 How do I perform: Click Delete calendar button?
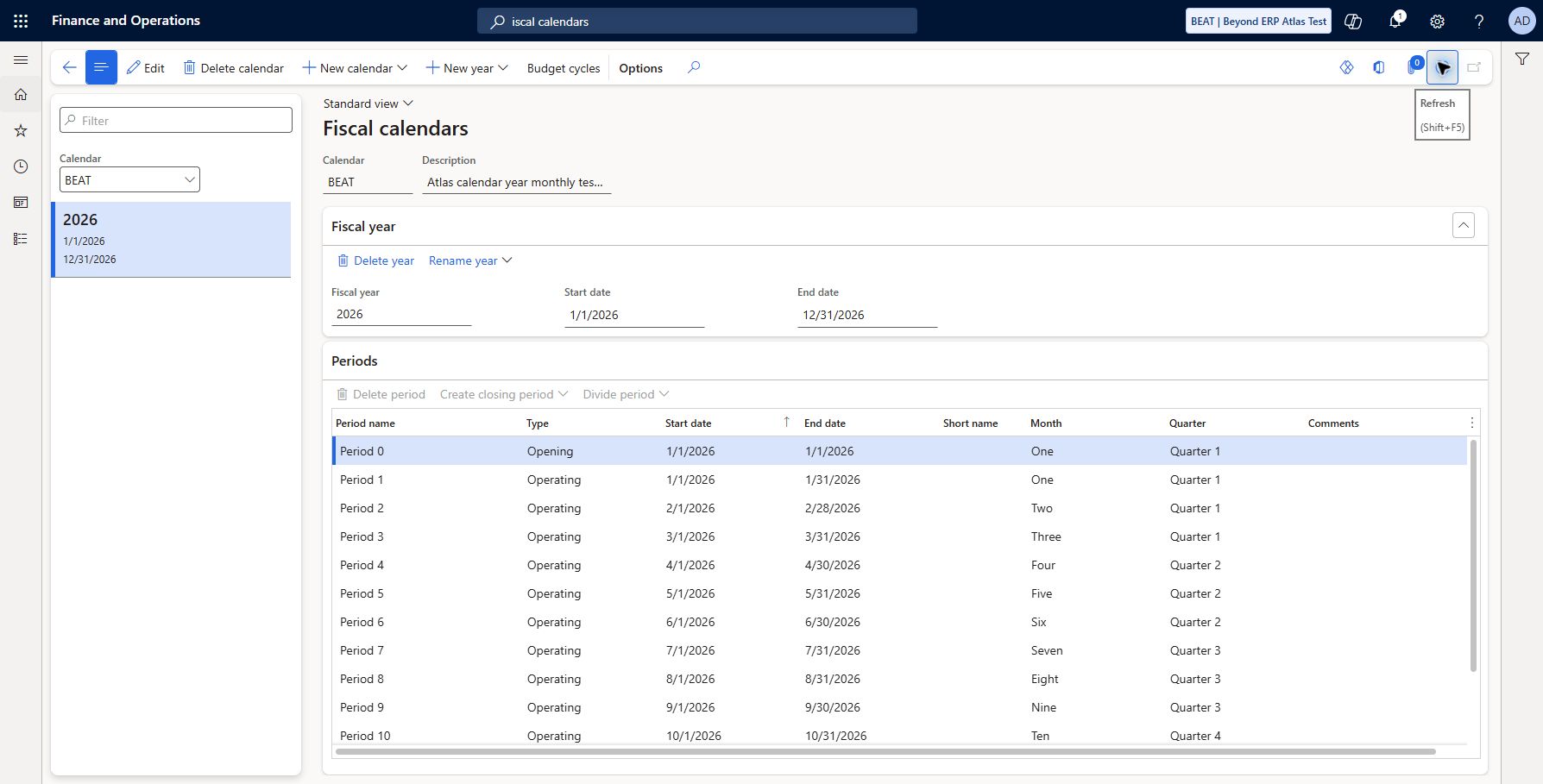point(233,68)
